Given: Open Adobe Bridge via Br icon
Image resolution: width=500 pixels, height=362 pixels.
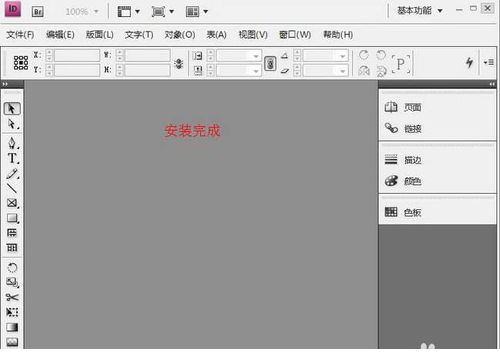Looking at the screenshot, I should 38,12.
